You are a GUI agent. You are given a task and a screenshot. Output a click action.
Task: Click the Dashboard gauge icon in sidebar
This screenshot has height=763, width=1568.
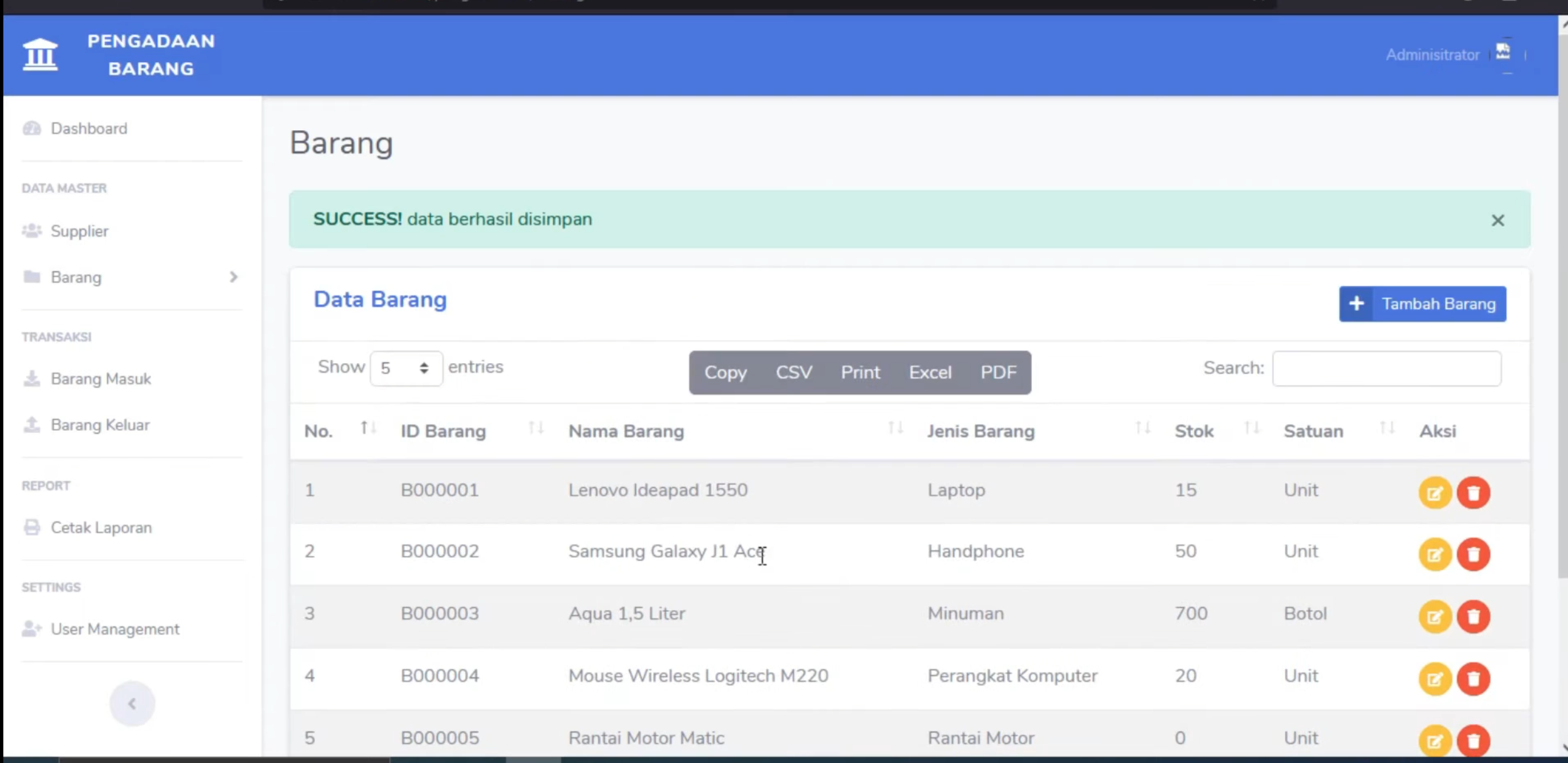point(32,128)
